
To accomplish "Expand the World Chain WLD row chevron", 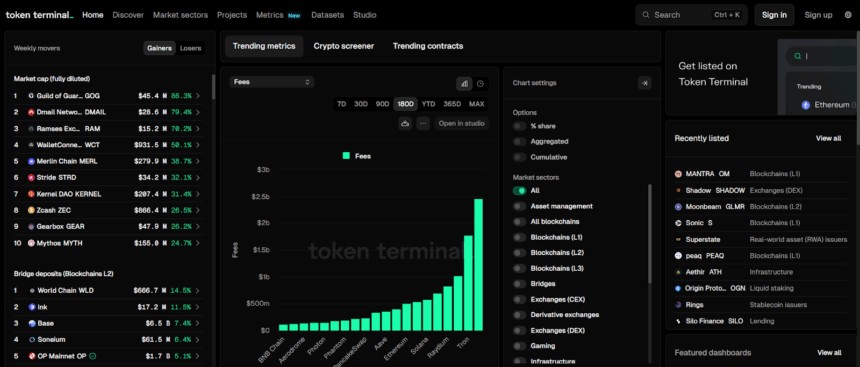I will pos(198,291).
